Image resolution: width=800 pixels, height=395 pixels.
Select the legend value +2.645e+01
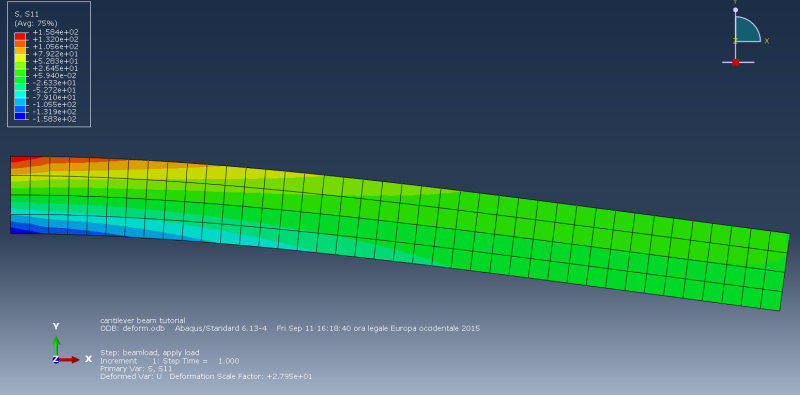tap(55, 68)
